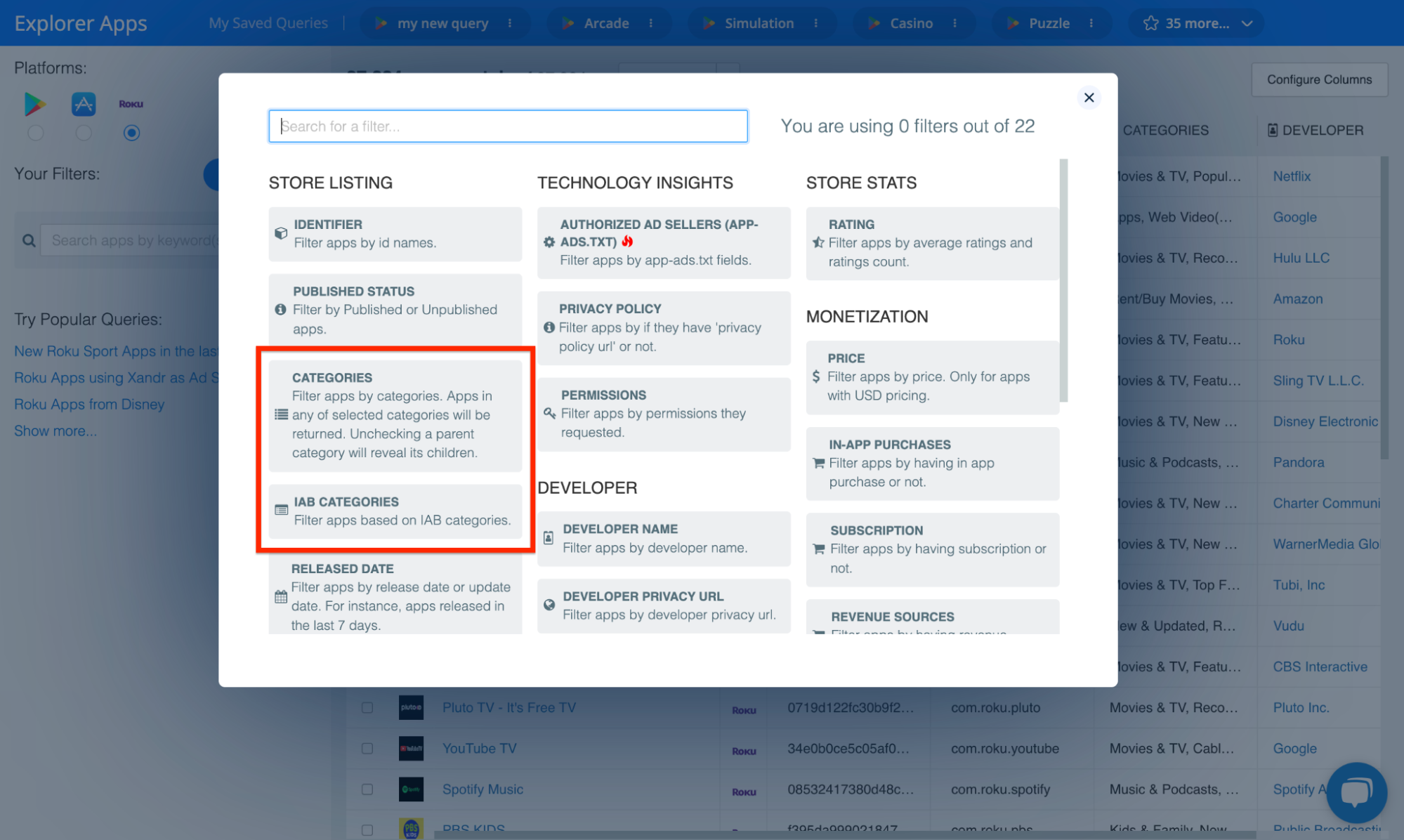Select the Google Play radio button
The width and height of the screenshot is (1404, 840).
click(36, 133)
